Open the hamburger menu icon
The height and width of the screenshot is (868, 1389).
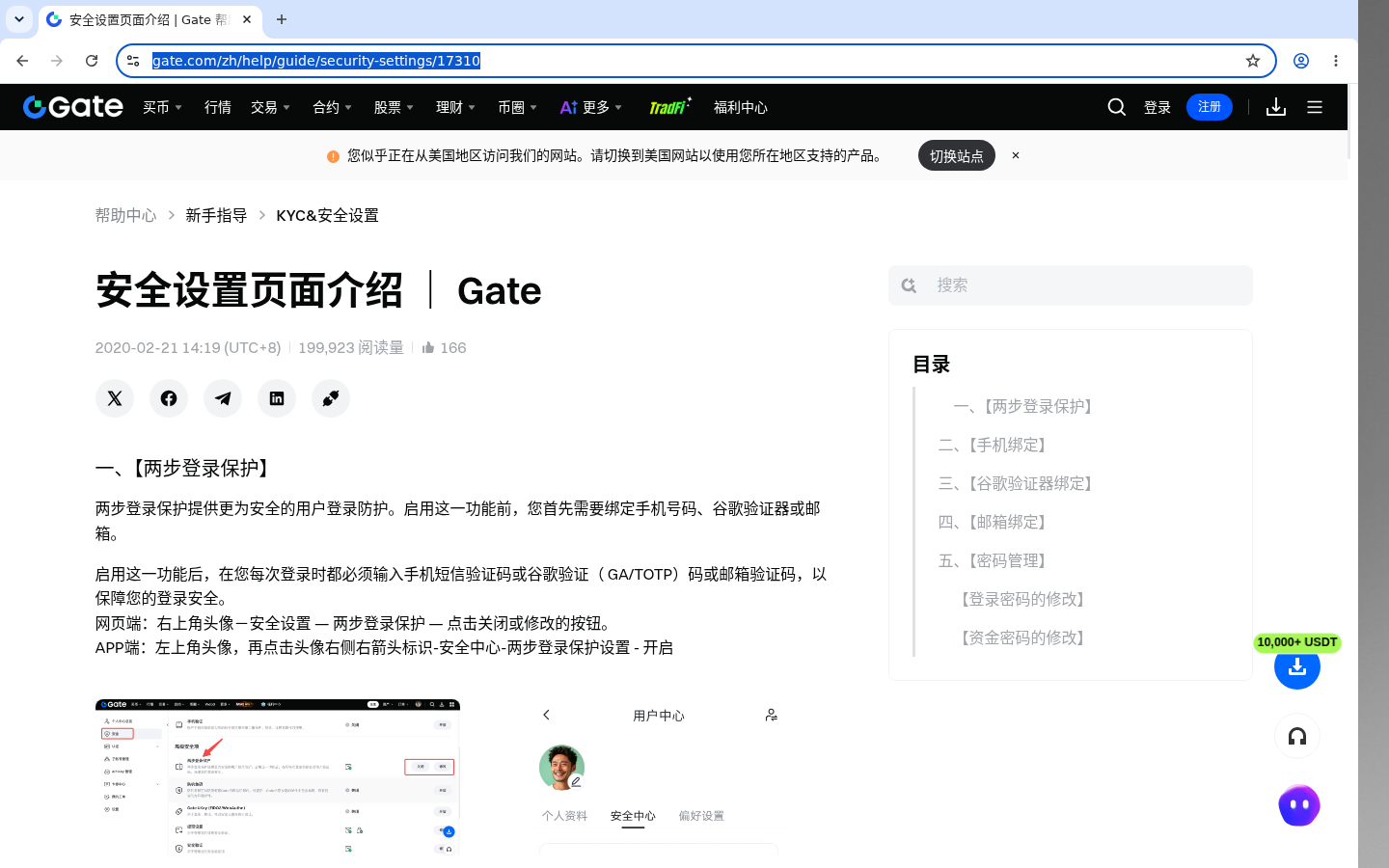tap(1315, 107)
